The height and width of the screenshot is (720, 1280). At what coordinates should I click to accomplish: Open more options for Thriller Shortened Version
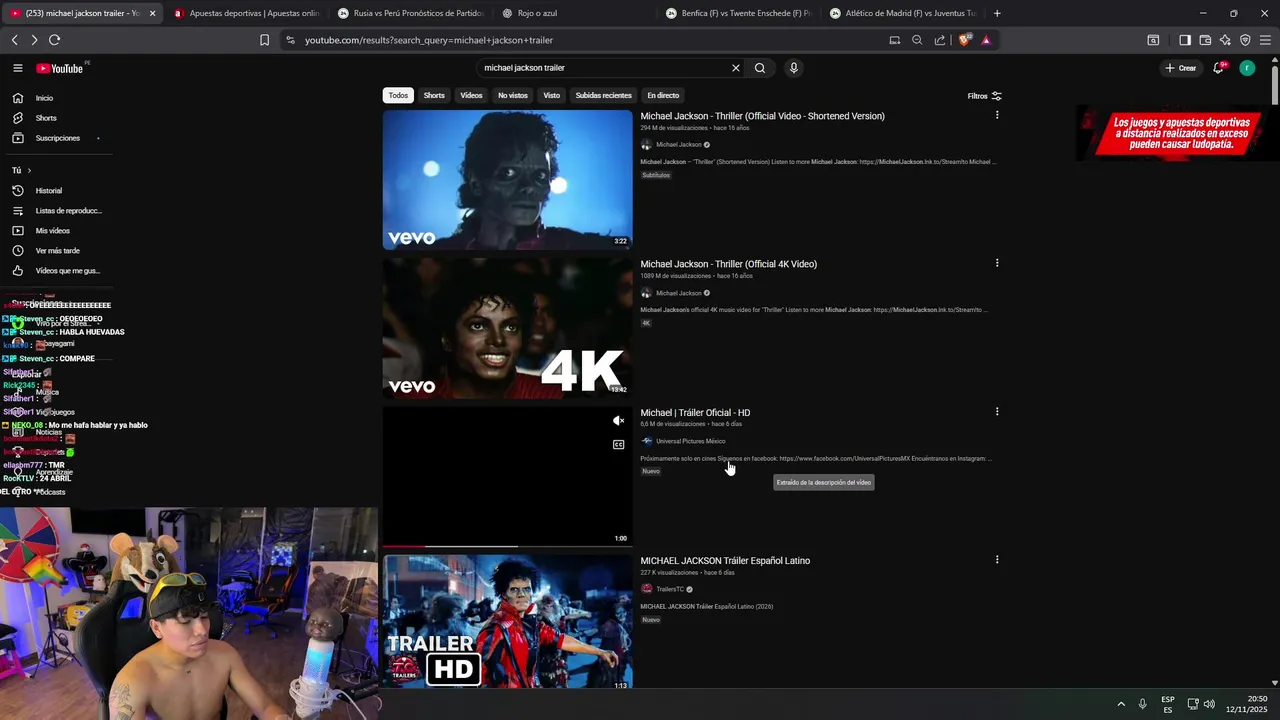click(x=997, y=116)
